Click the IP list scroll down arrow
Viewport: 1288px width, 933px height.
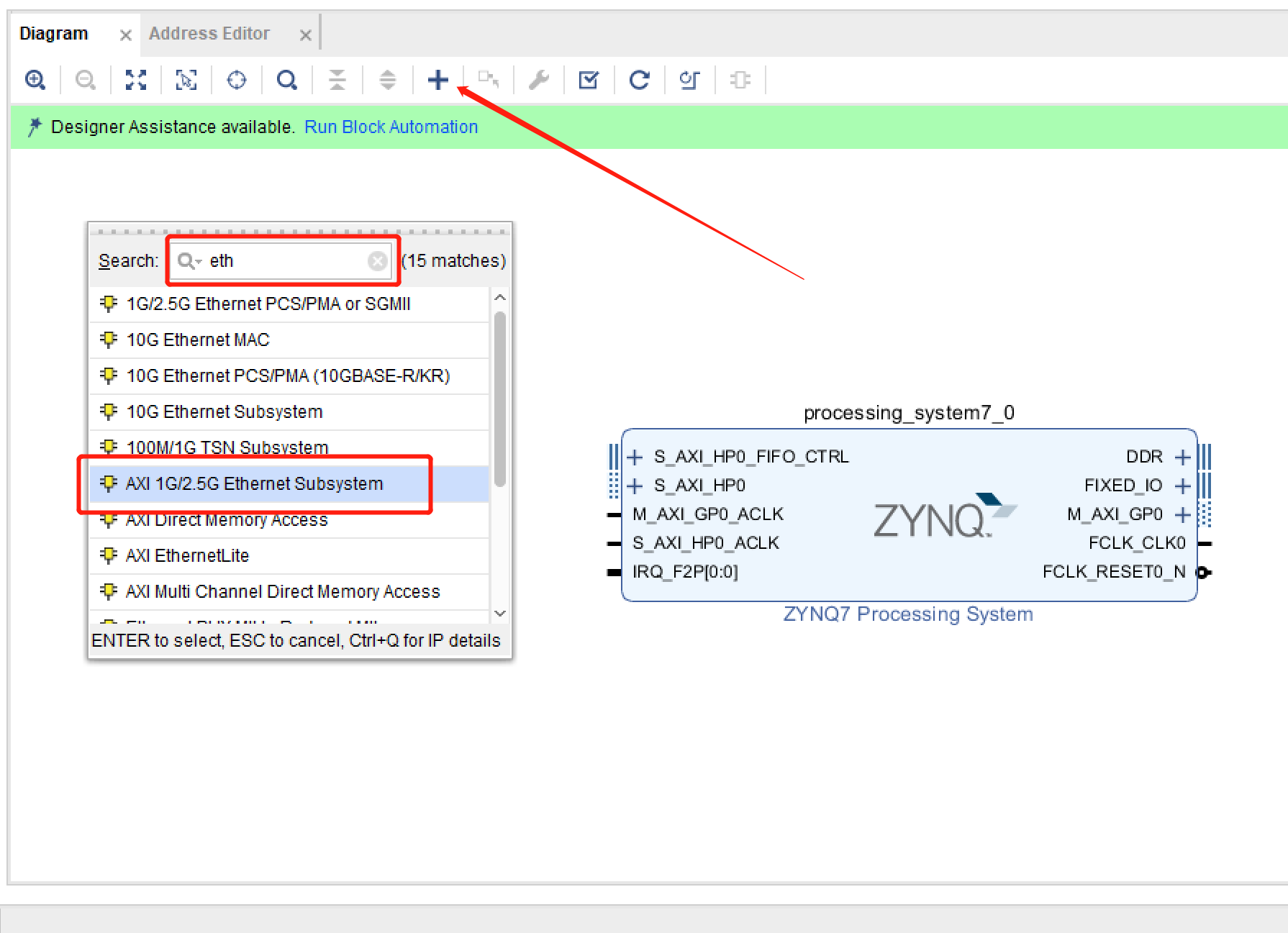point(500,614)
